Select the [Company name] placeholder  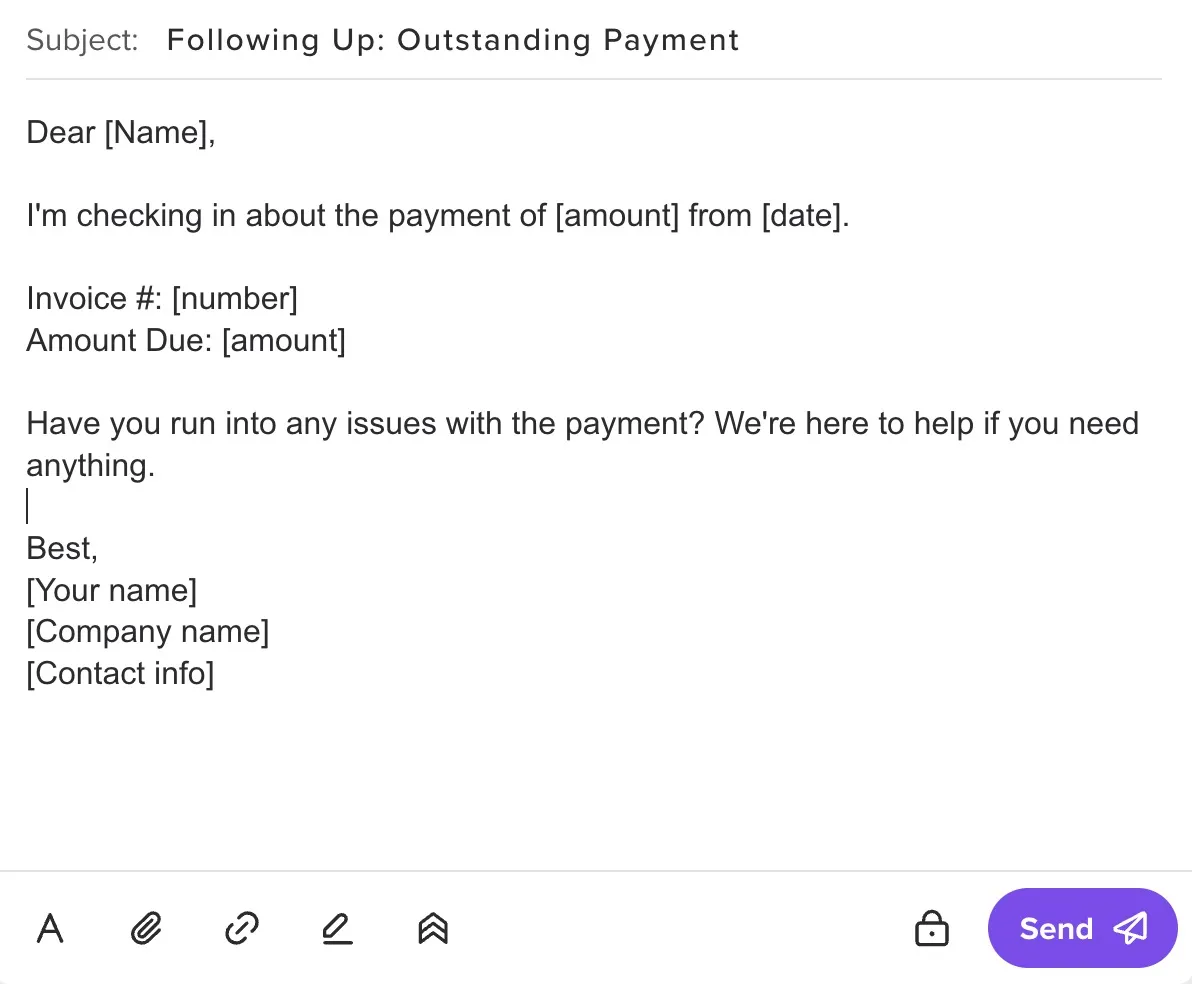[x=147, y=631]
